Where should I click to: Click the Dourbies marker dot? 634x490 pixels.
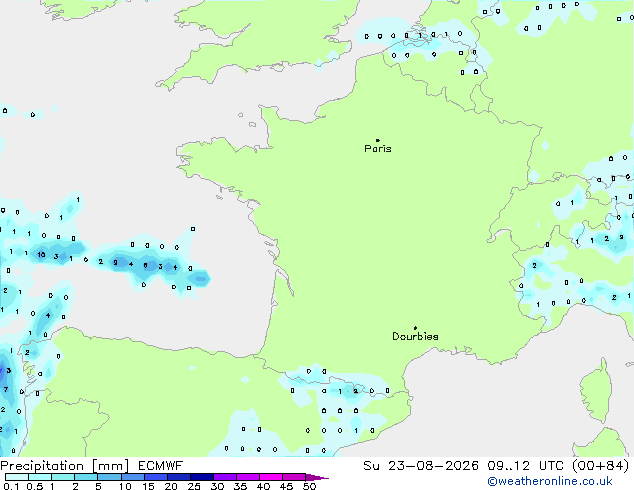click(415, 328)
